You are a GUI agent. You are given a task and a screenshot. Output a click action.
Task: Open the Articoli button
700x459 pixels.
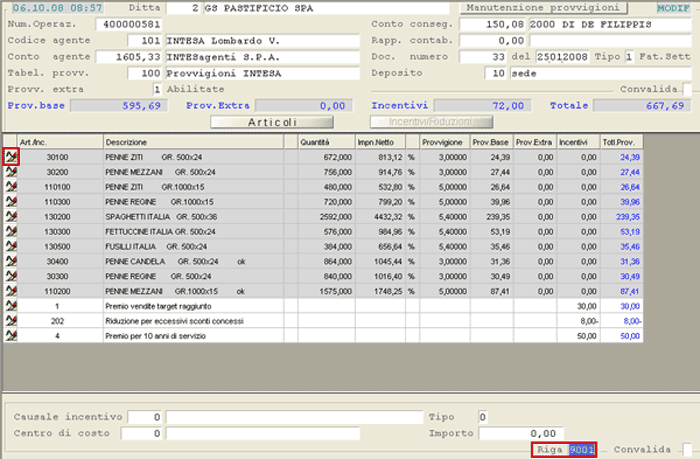pyautogui.click(x=272, y=122)
